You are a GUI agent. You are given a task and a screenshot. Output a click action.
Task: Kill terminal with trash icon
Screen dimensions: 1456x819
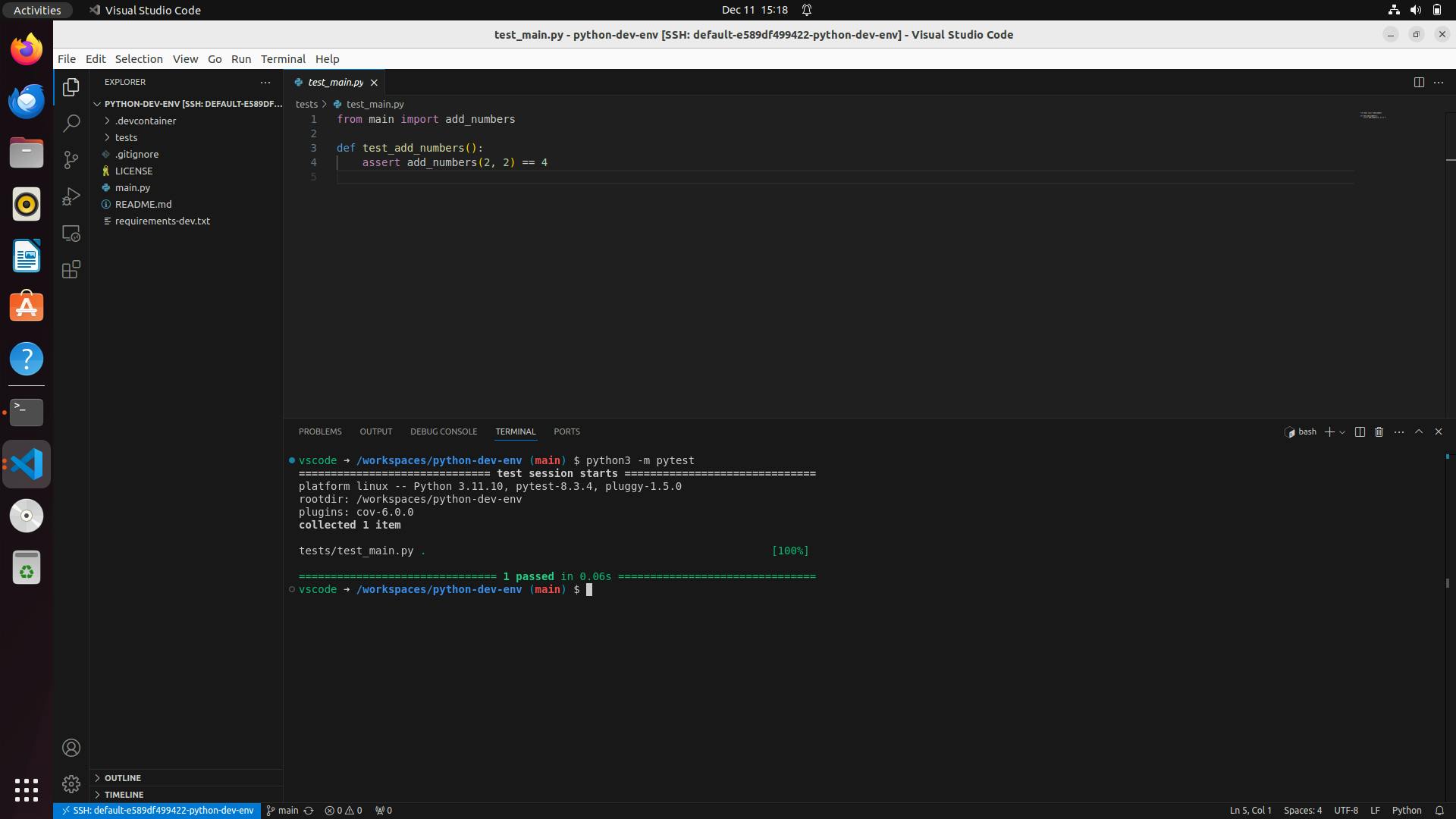point(1379,431)
